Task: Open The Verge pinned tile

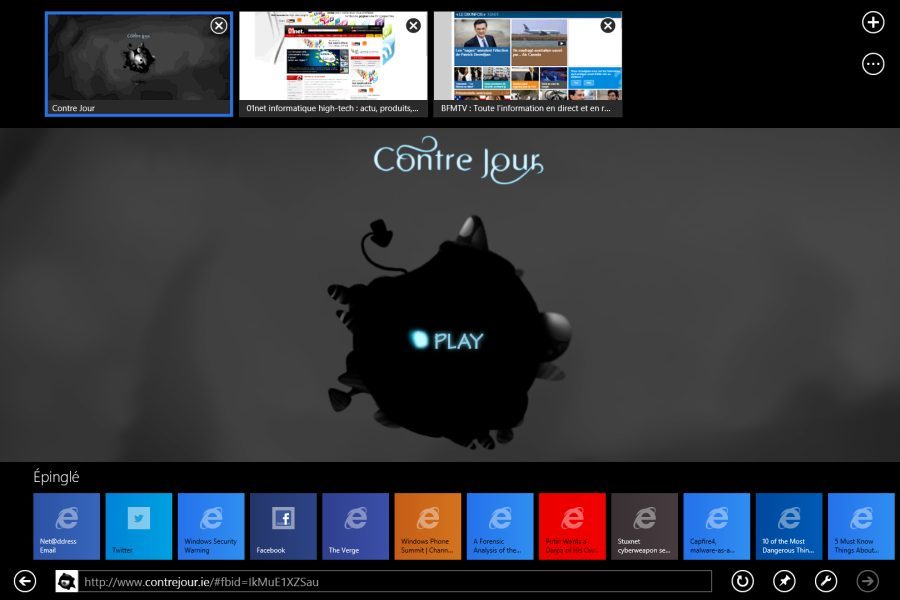Action: (x=356, y=526)
